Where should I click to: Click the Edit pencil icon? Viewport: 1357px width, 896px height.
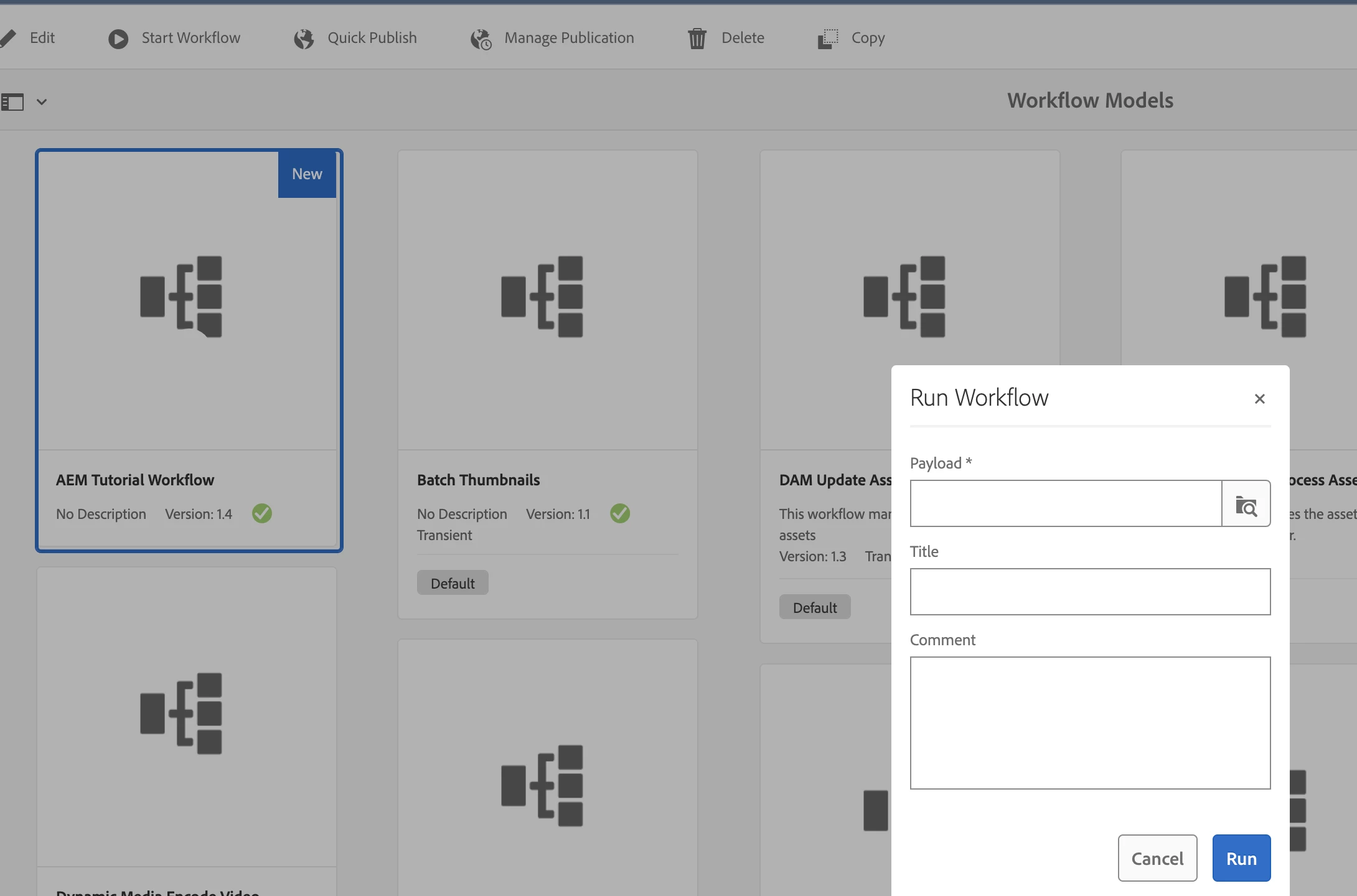click(8, 38)
